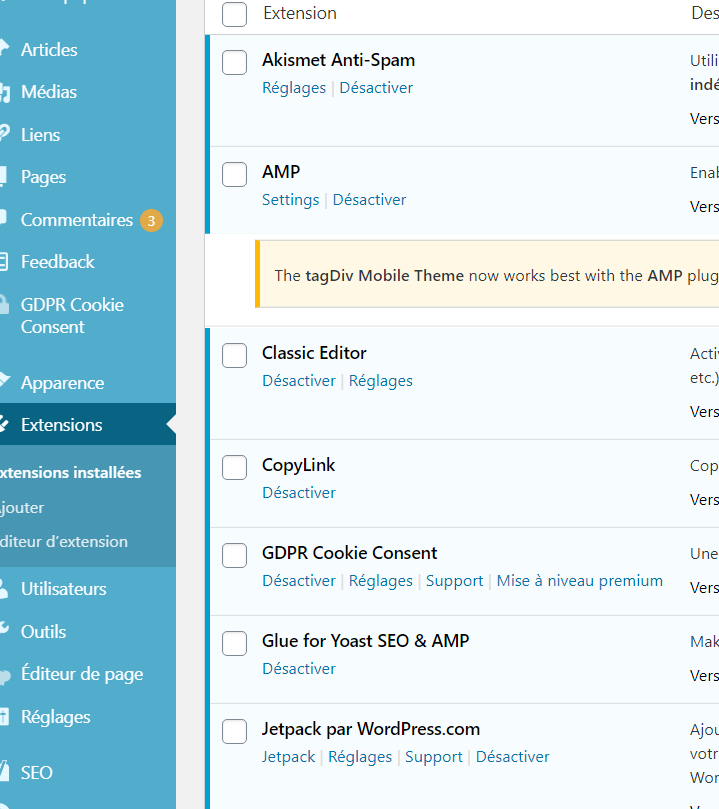Viewport: 719px width, 809px height.
Task: Open Éditeur de page menu
Action: tap(82, 674)
